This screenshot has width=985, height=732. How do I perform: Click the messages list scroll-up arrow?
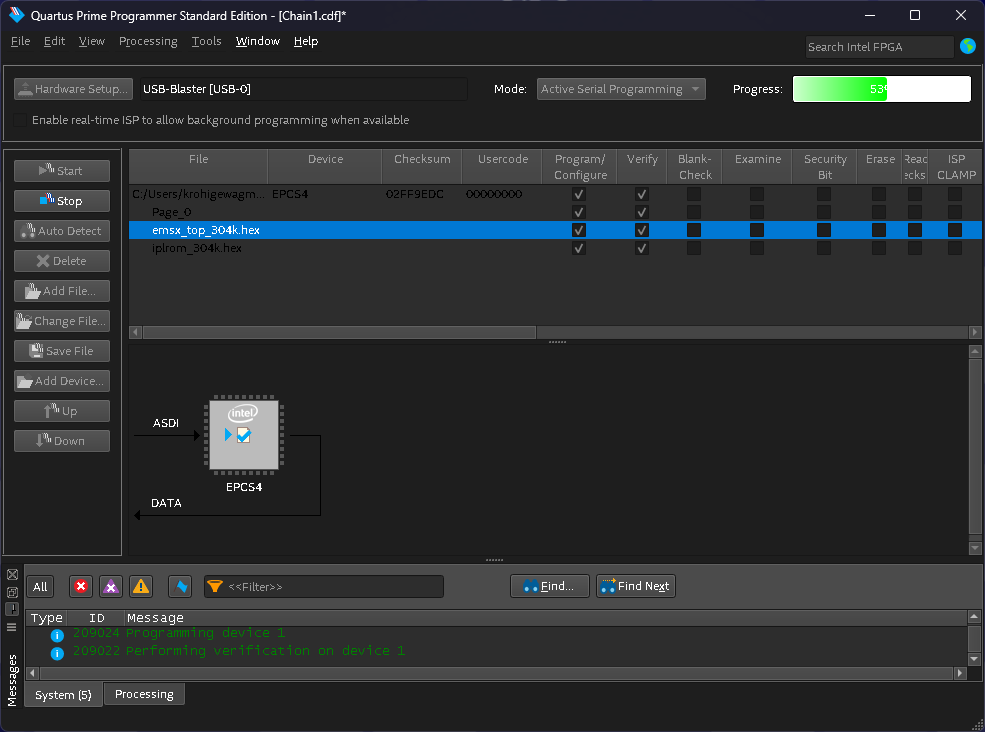coord(974,616)
